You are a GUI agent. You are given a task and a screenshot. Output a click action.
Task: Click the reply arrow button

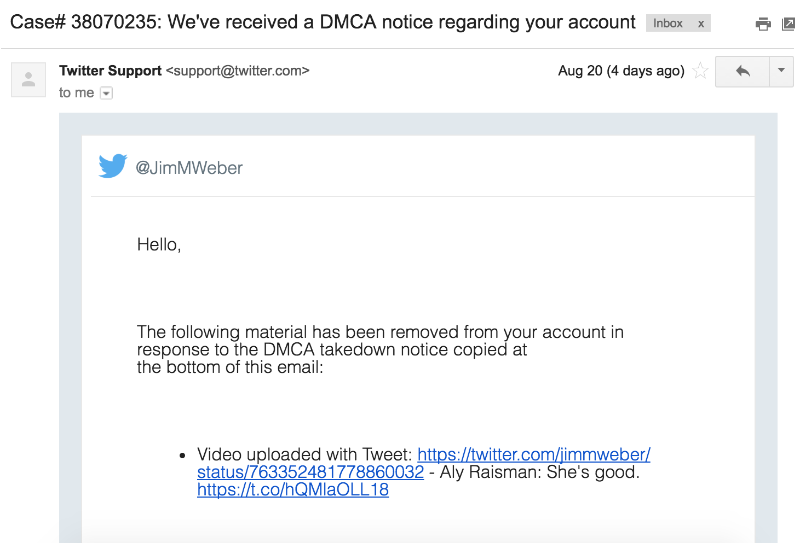click(x=742, y=71)
